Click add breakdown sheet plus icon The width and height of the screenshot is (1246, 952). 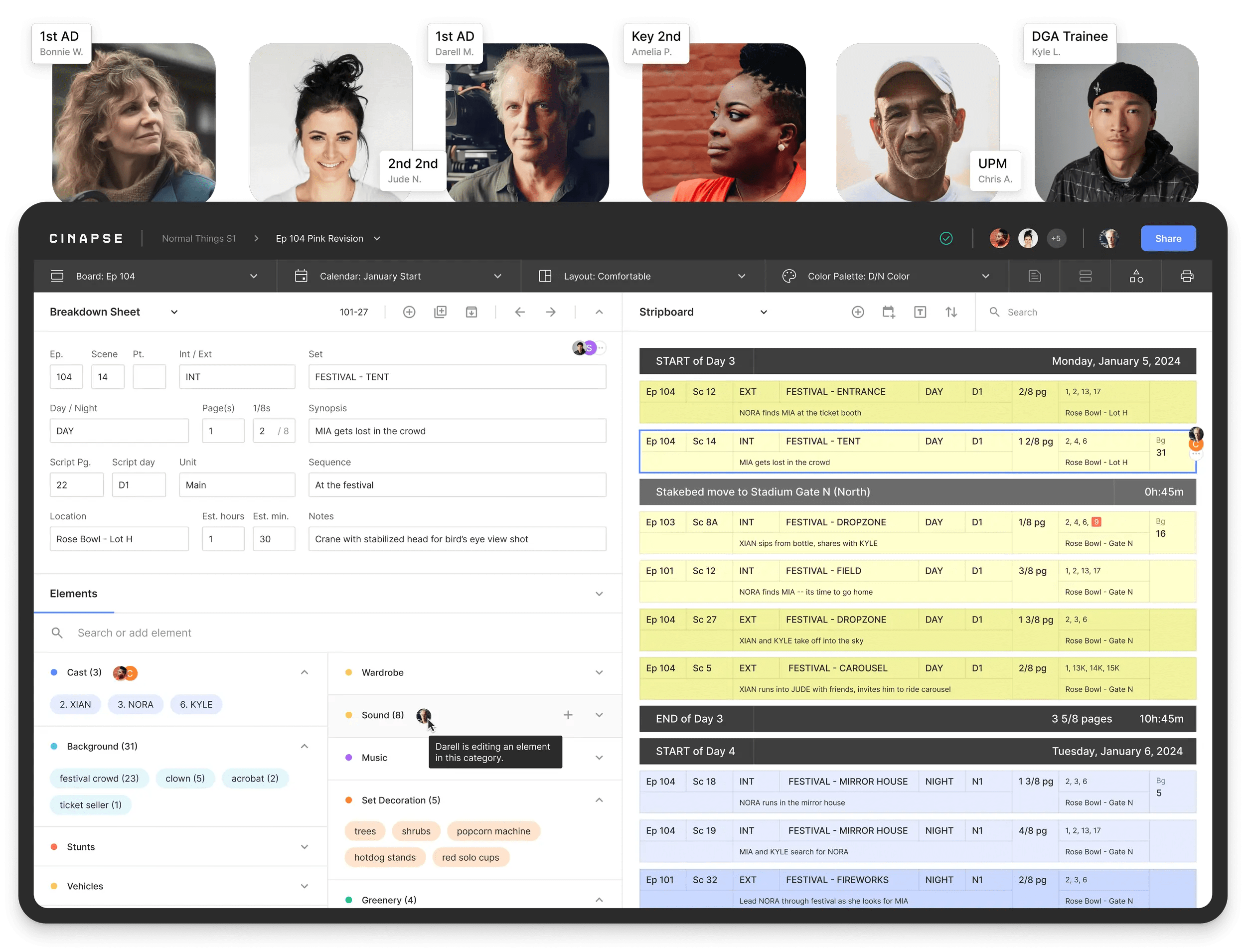click(x=409, y=312)
